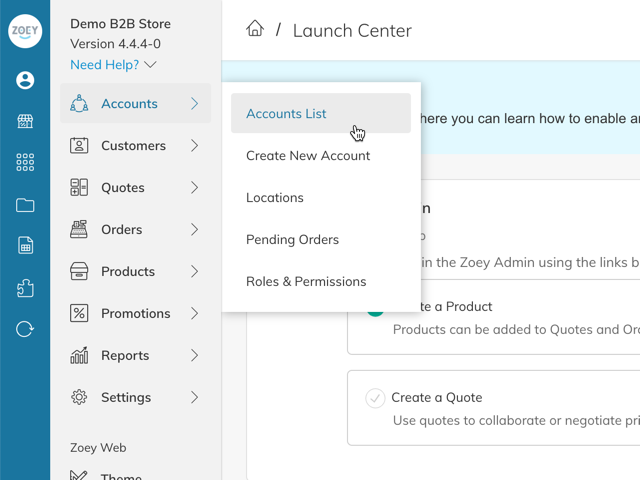The height and width of the screenshot is (480, 640).
Task: Click the folder icon in left rail
Action: point(25,205)
